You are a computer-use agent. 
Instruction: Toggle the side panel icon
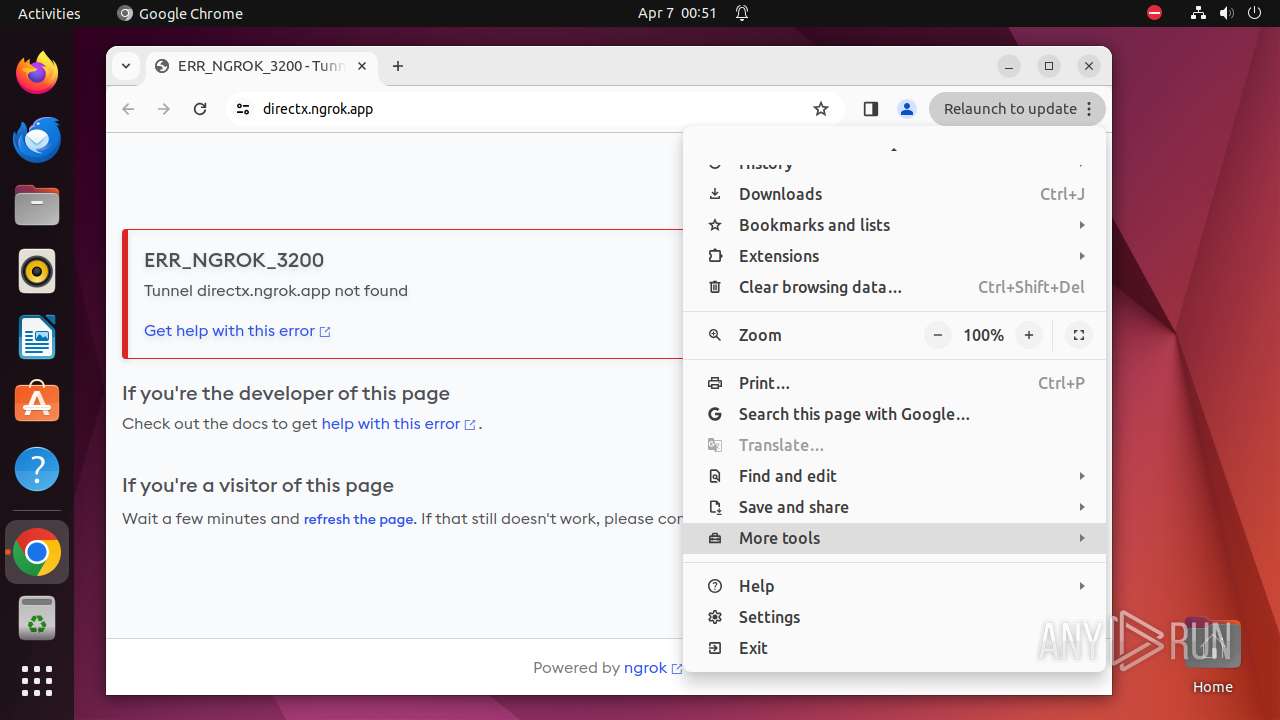click(870, 109)
